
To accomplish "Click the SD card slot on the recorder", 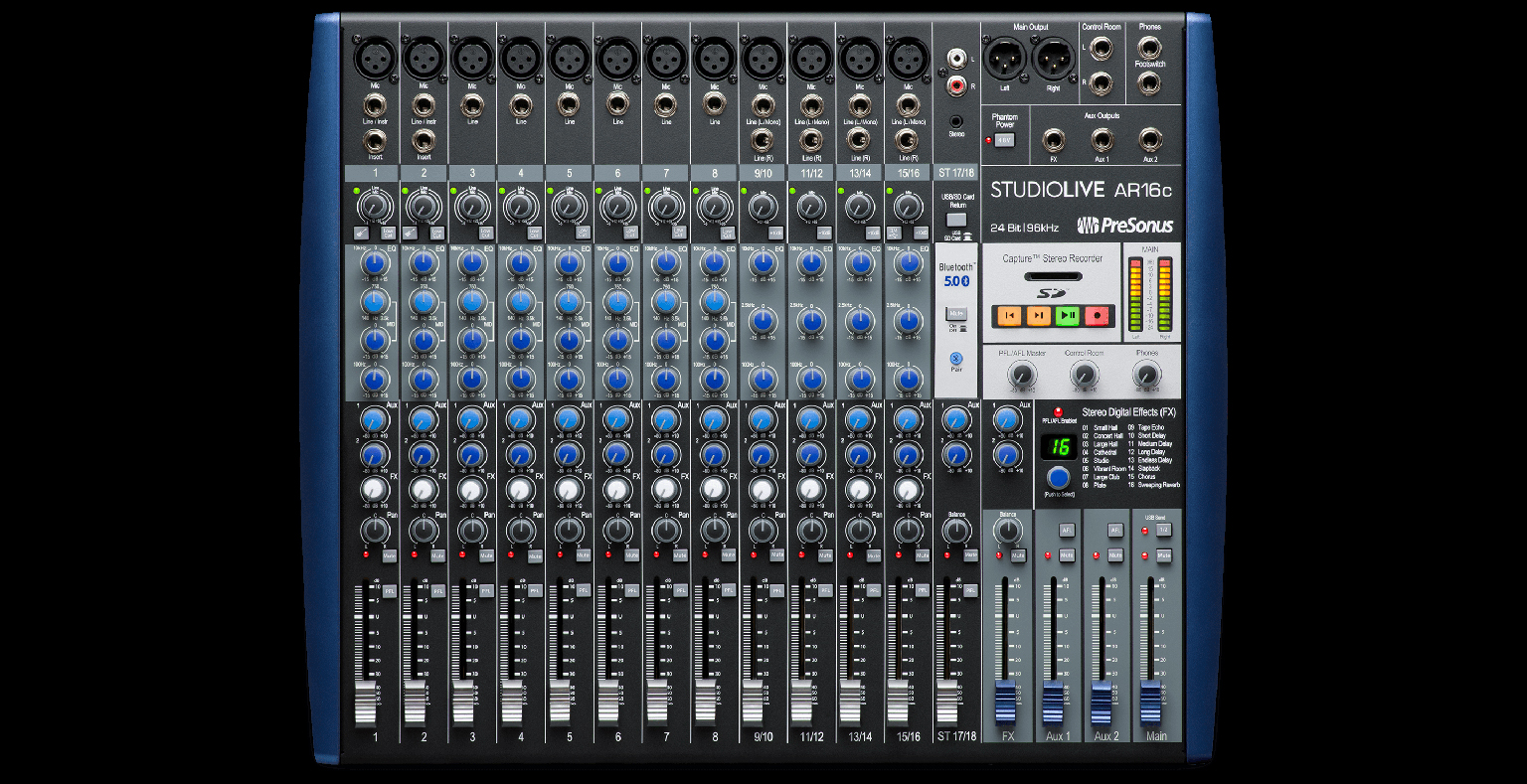I will [x=1052, y=276].
